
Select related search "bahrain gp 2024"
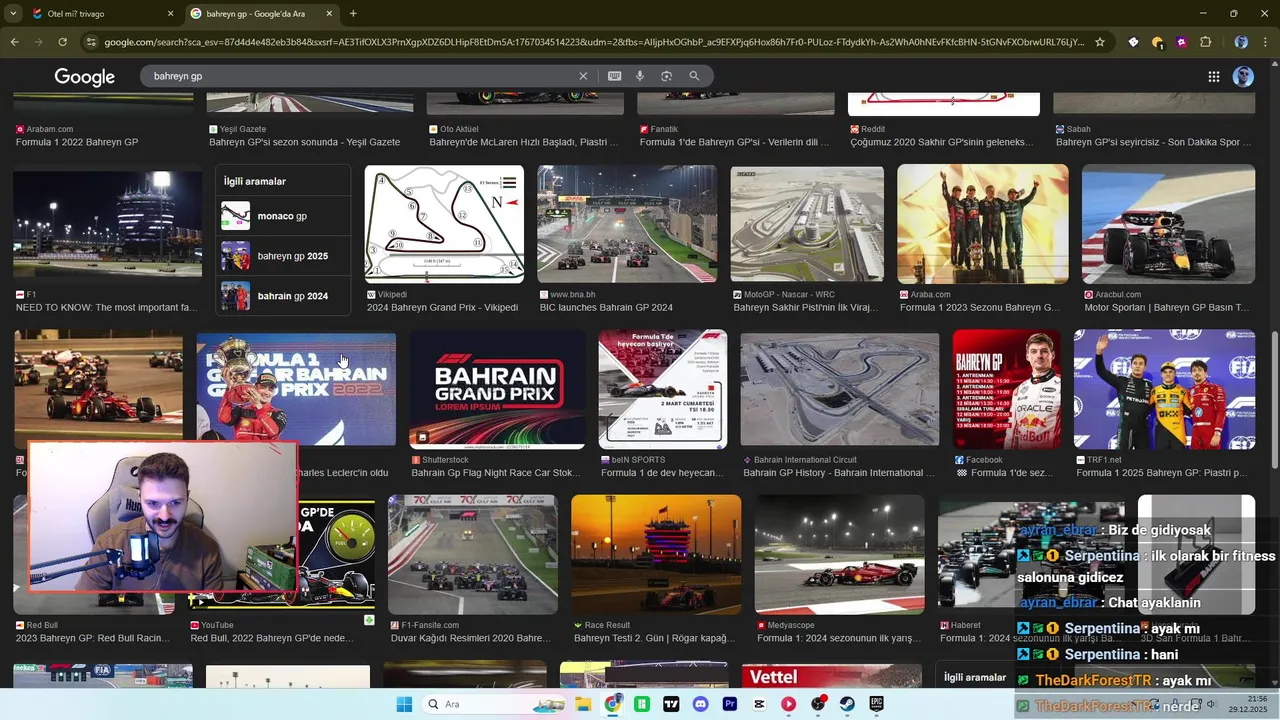pyautogui.click(x=283, y=296)
